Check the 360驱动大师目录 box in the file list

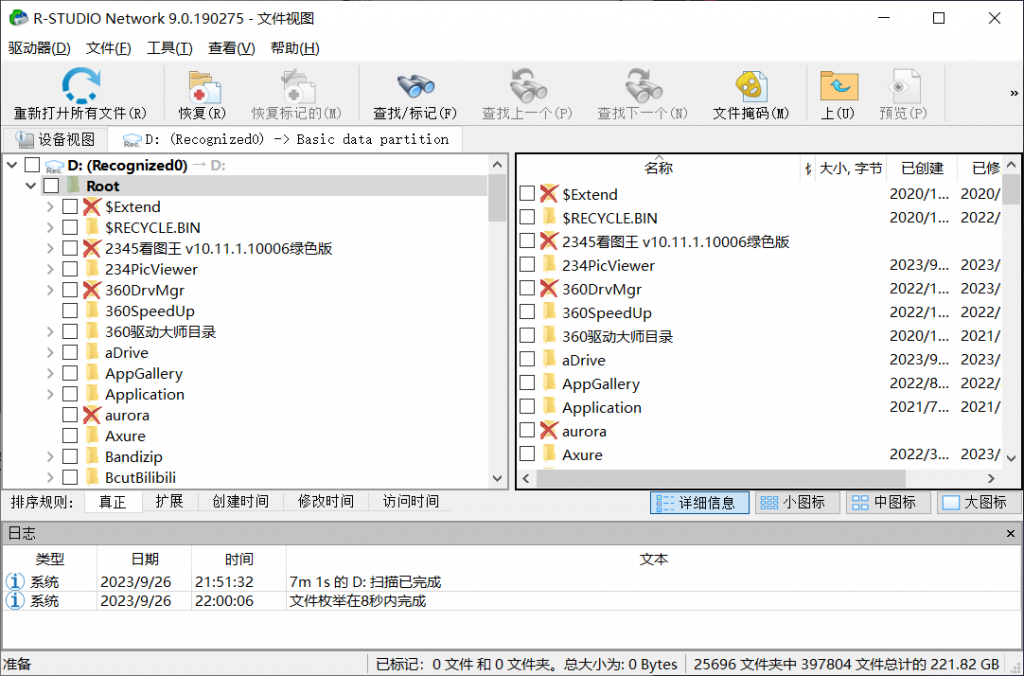pos(527,336)
